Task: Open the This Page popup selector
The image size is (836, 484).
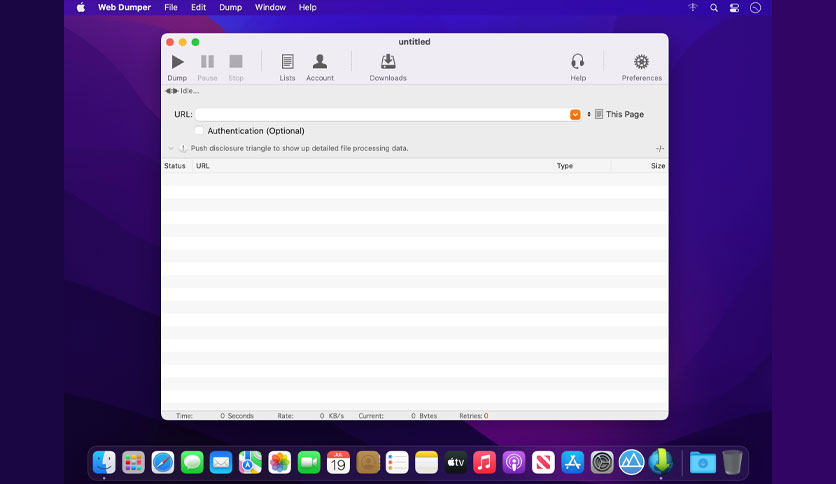Action: 616,114
